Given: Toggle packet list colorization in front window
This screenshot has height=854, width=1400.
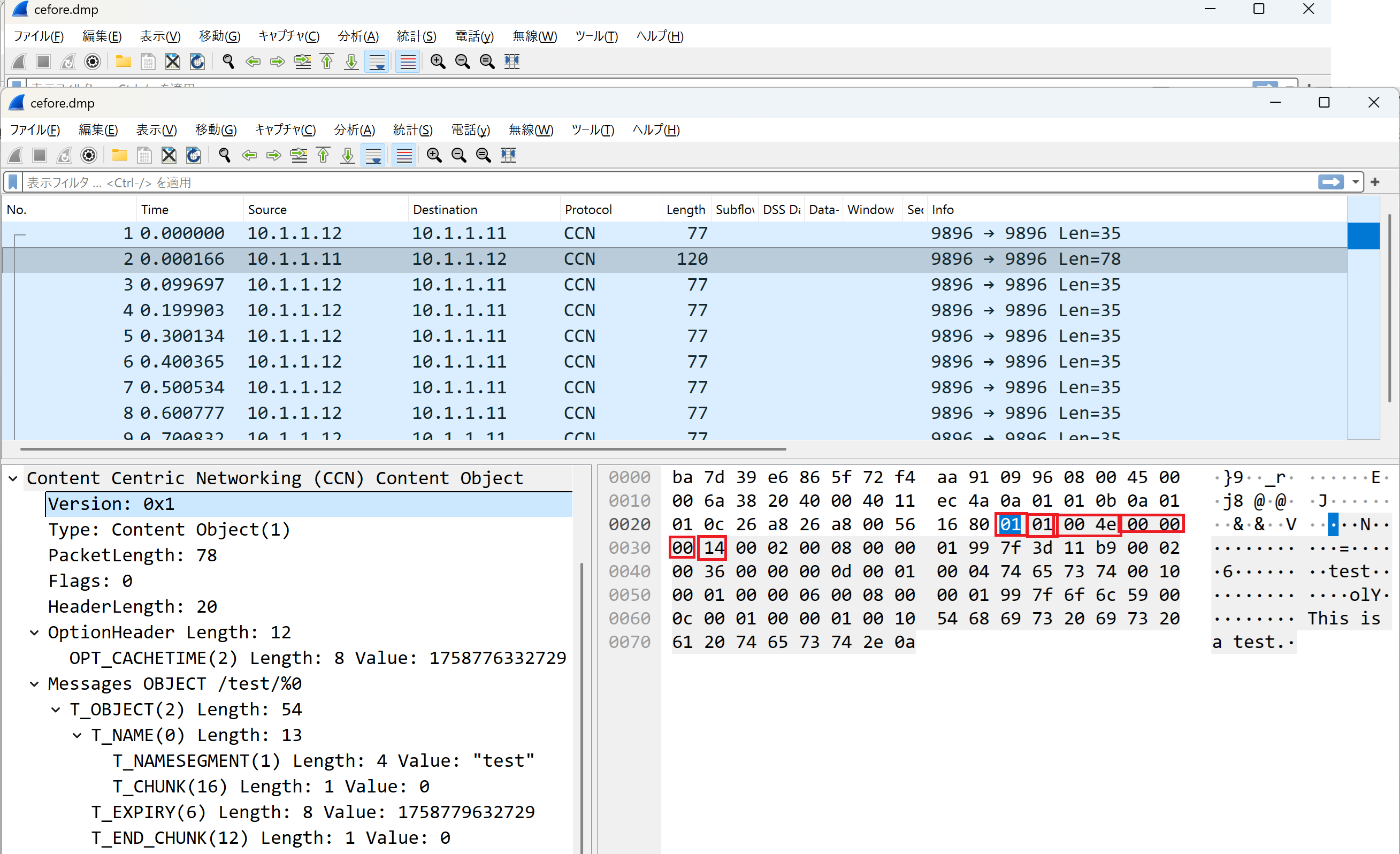Looking at the screenshot, I should [404, 155].
